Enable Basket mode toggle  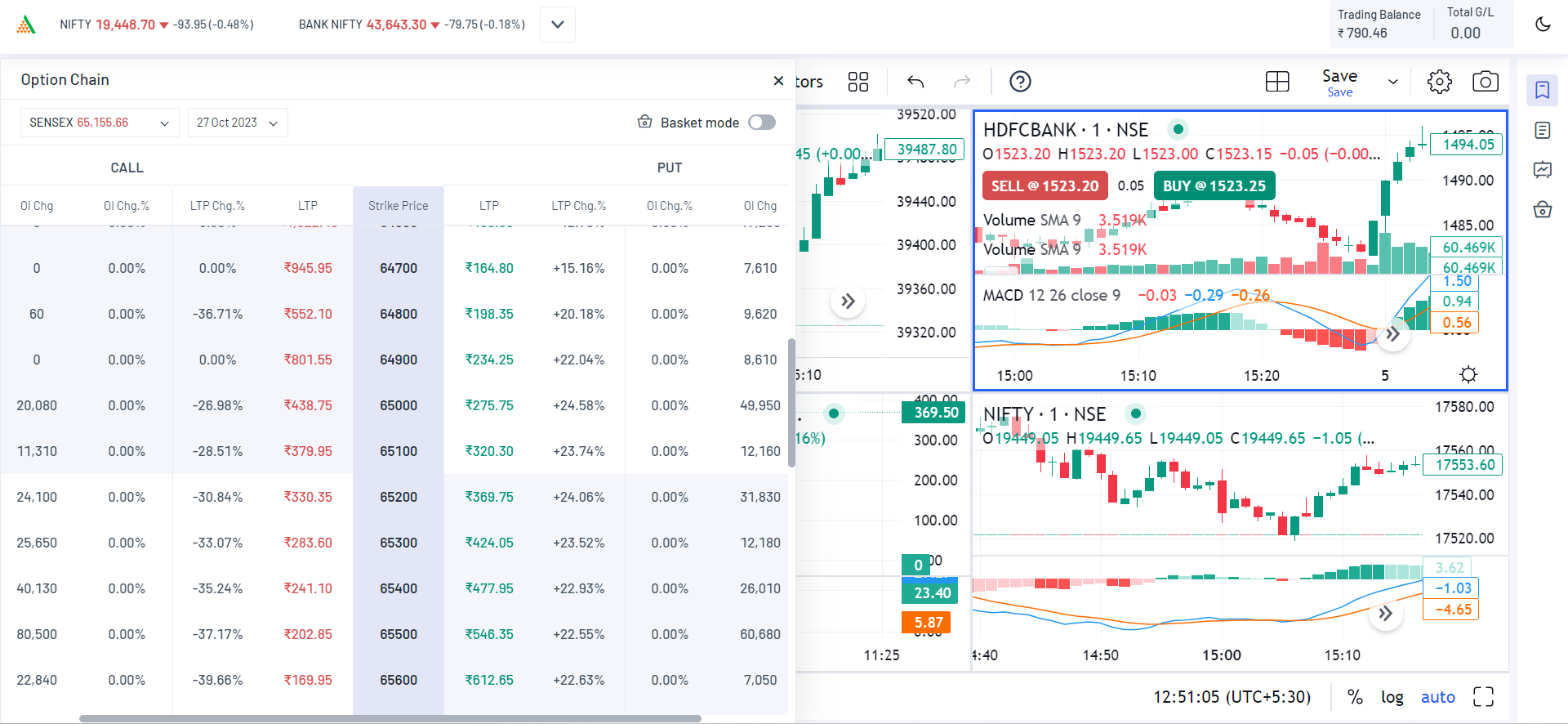pos(761,123)
